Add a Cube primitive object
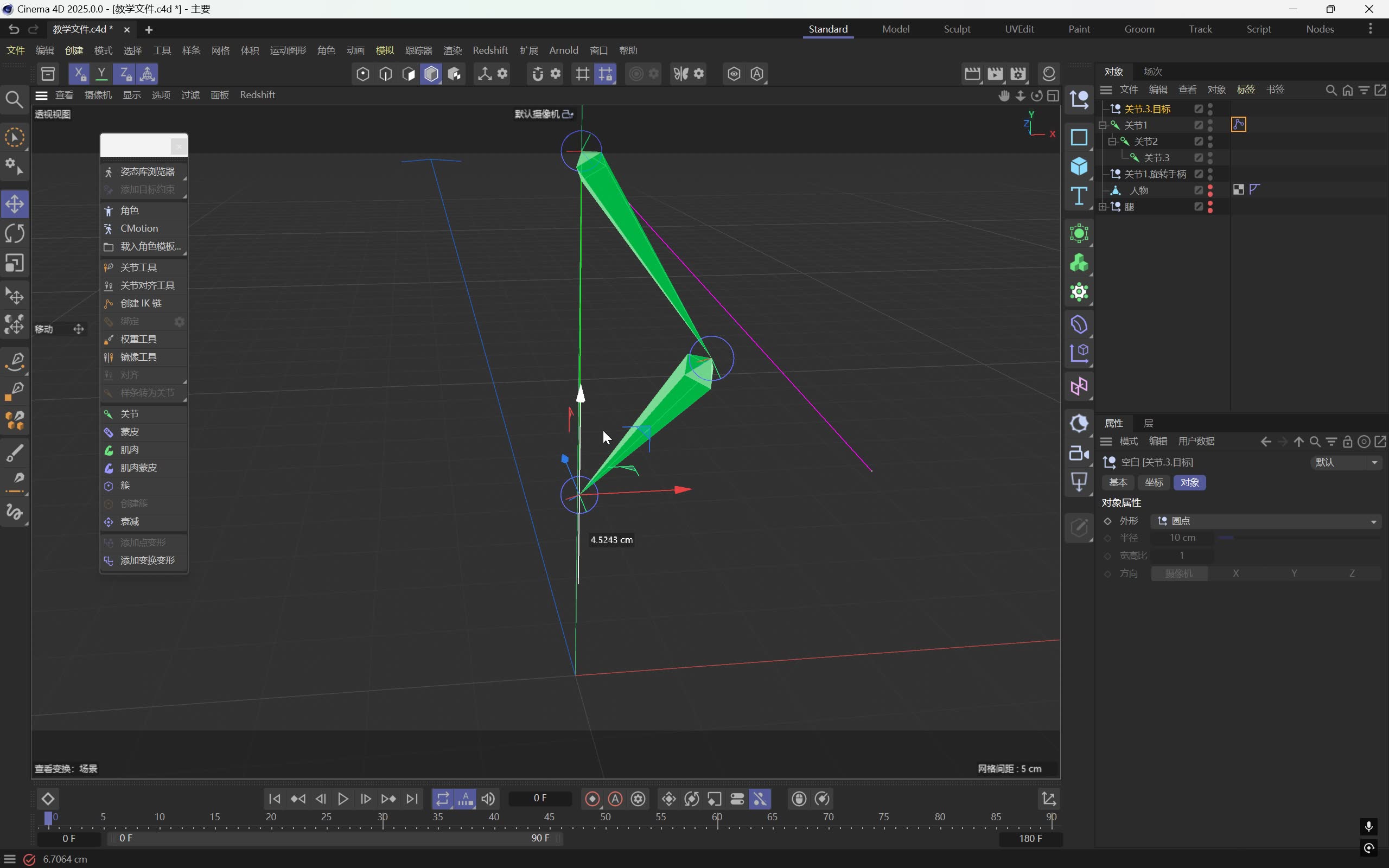 pyautogui.click(x=1079, y=167)
